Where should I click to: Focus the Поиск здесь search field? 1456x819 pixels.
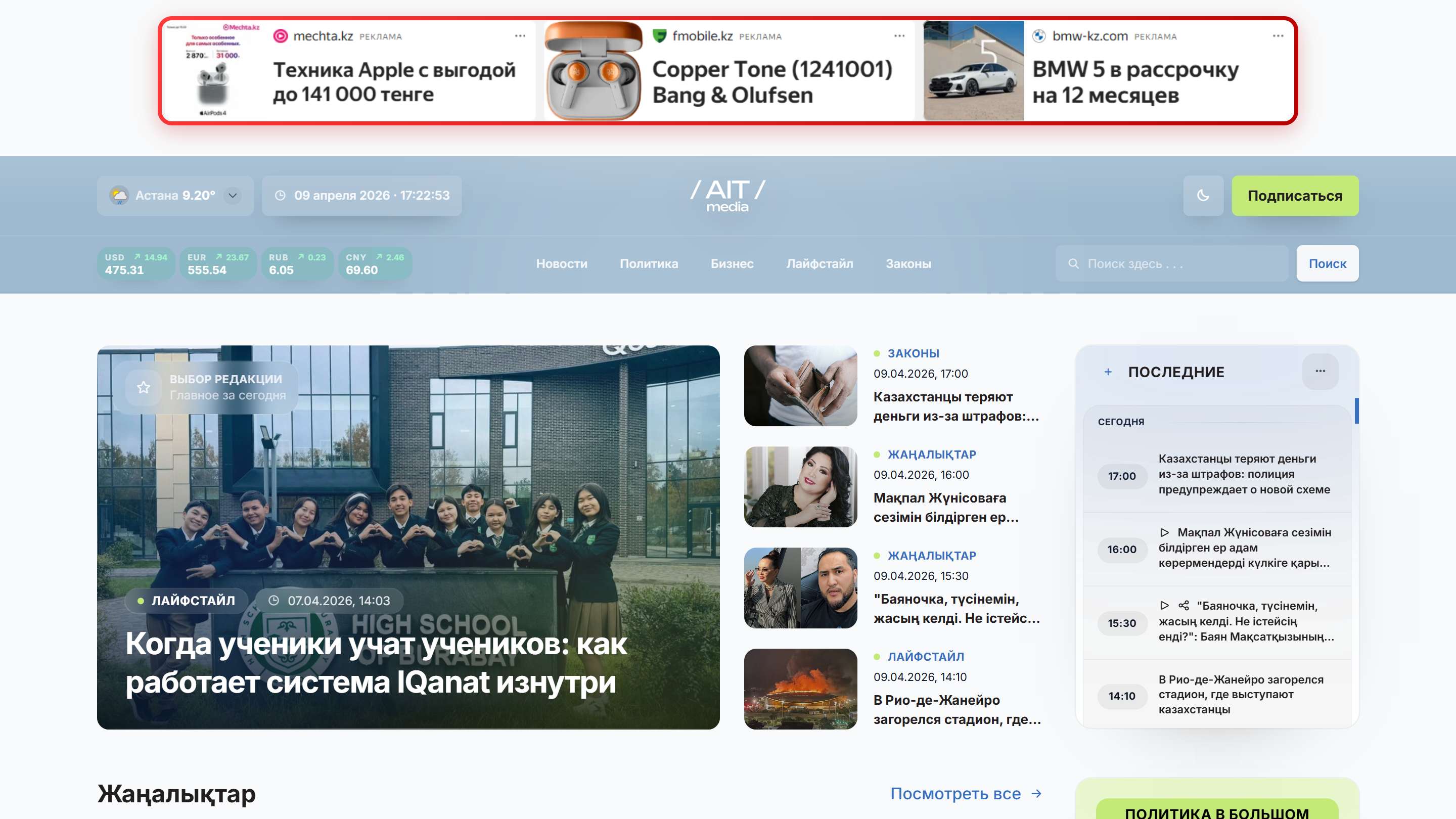tap(1172, 263)
